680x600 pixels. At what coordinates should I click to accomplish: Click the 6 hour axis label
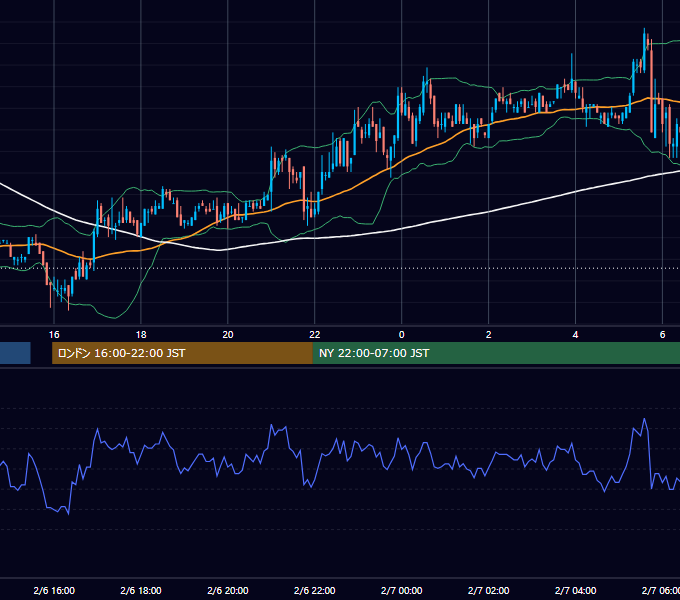tap(662, 335)
